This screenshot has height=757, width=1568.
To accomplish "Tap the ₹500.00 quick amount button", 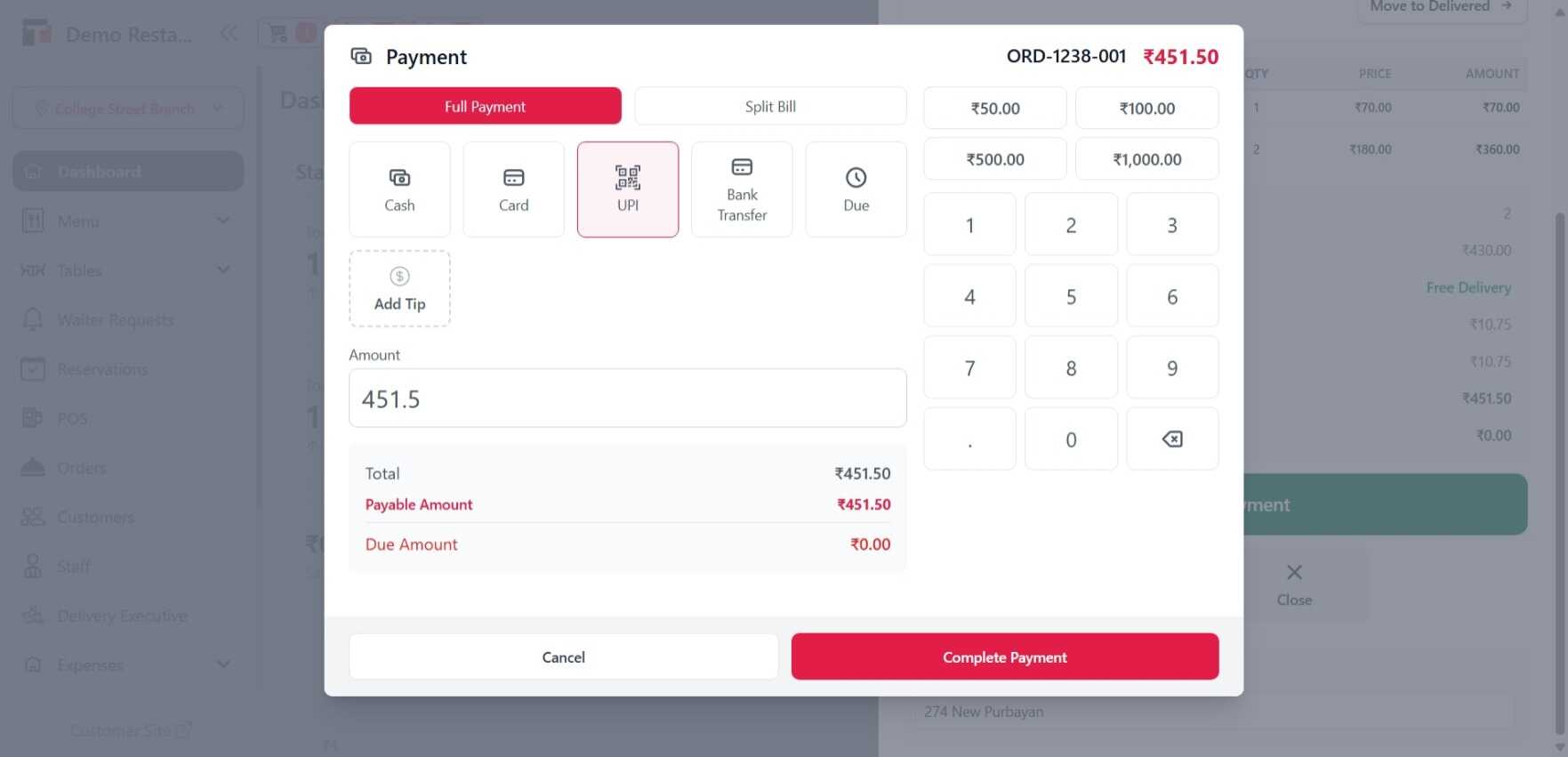I will tap(994, 159).
